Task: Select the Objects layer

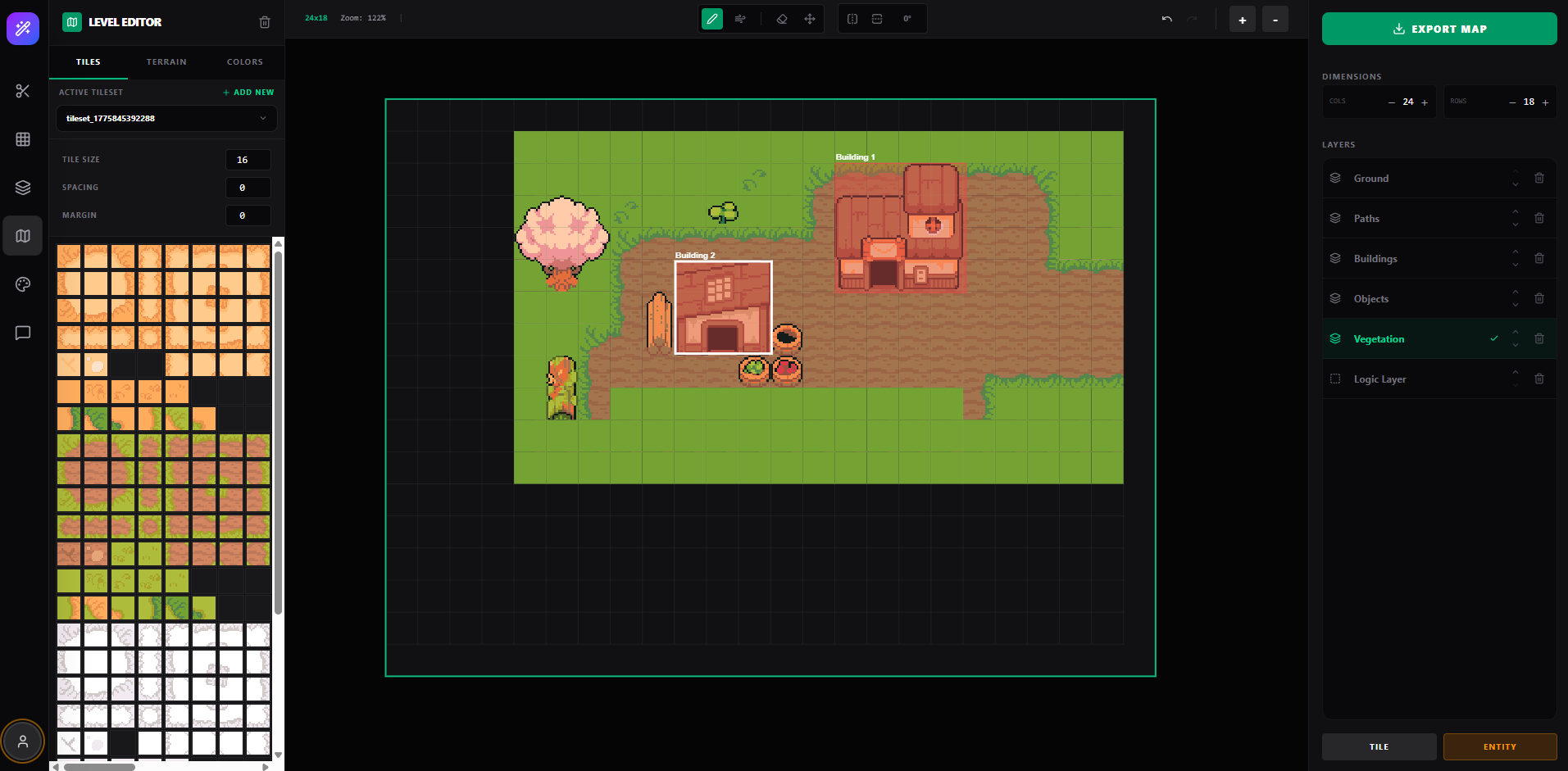Action: [1439, 298]
